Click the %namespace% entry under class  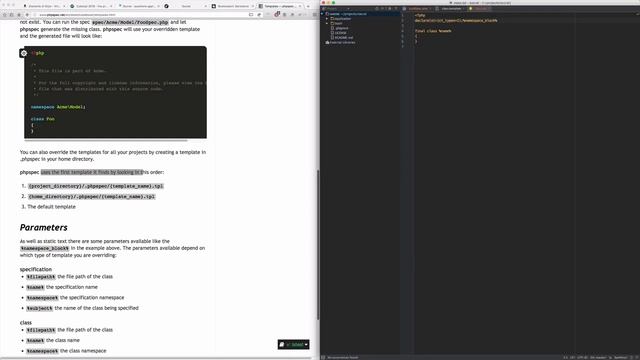[42, 351]
